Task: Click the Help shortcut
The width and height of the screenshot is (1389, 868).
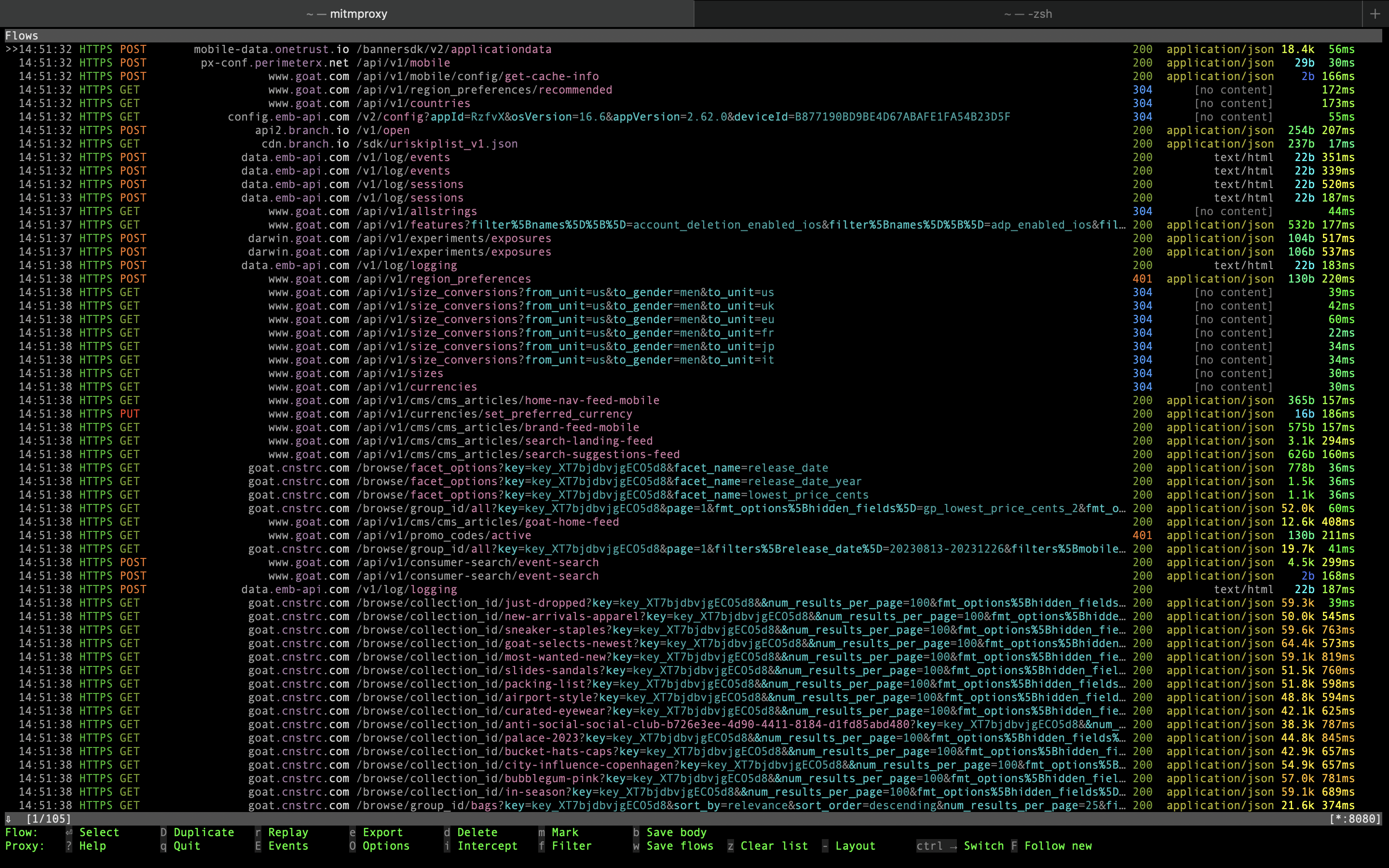Action: pyautogui.click(x=85, y=846)
